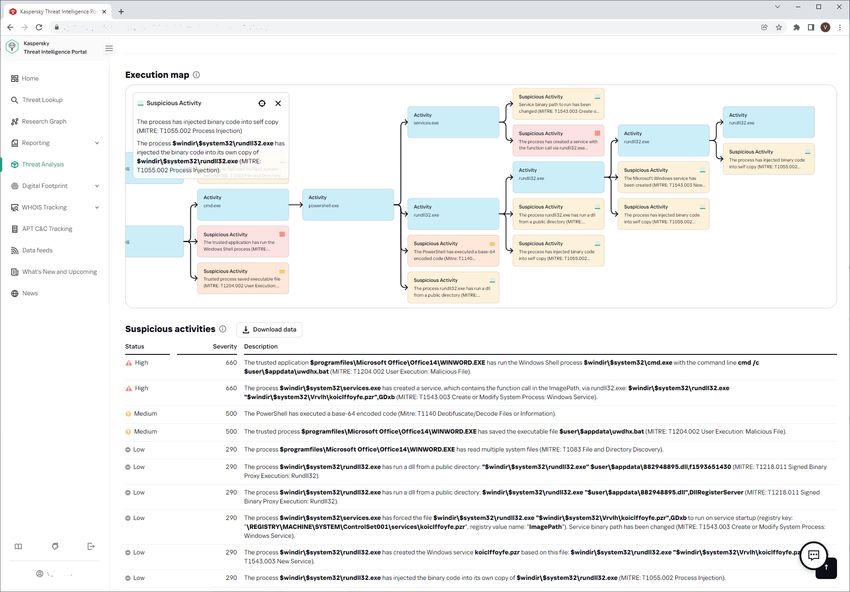850x592 pixels.
Task: Click the Home icon in the sidebar
Action: (15, 79)
